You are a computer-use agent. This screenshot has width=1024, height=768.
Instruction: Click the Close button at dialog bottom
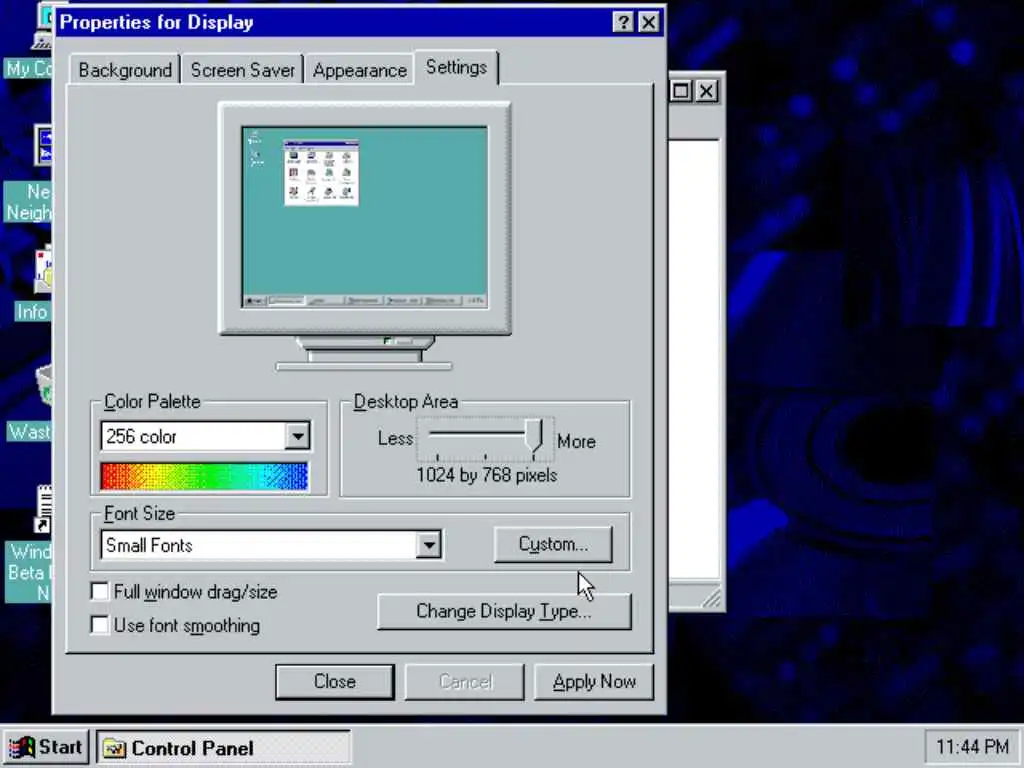(334, 682)
